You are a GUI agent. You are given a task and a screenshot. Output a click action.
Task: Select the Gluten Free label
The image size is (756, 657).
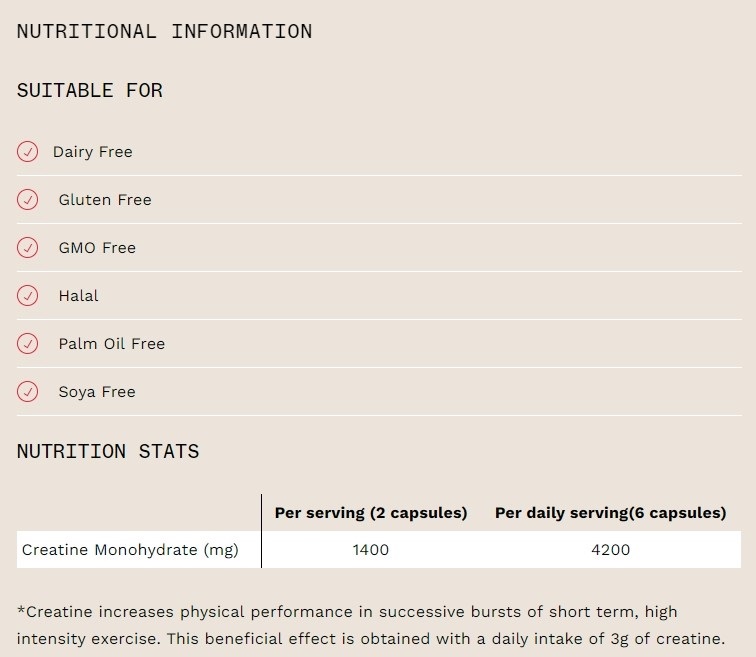(x=105, y=200)
